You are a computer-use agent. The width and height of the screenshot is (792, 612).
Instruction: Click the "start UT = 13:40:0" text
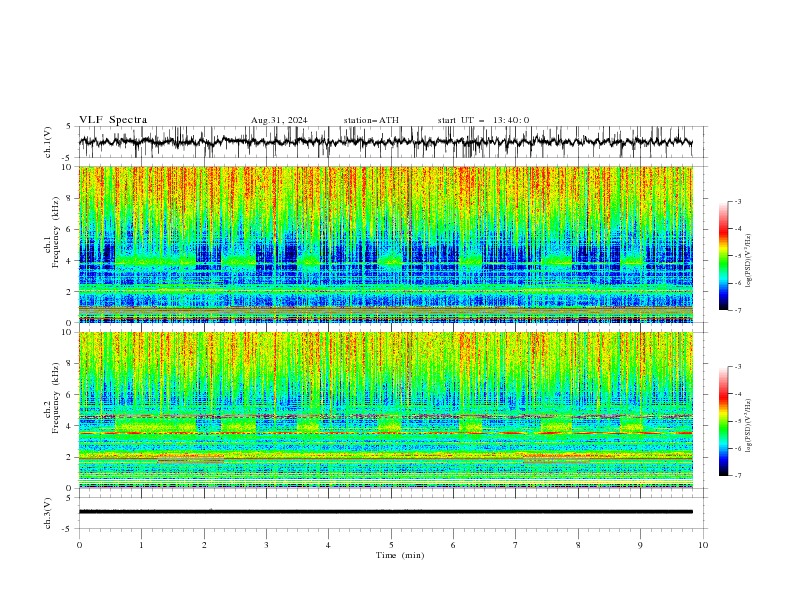click(x=483, y=120)
